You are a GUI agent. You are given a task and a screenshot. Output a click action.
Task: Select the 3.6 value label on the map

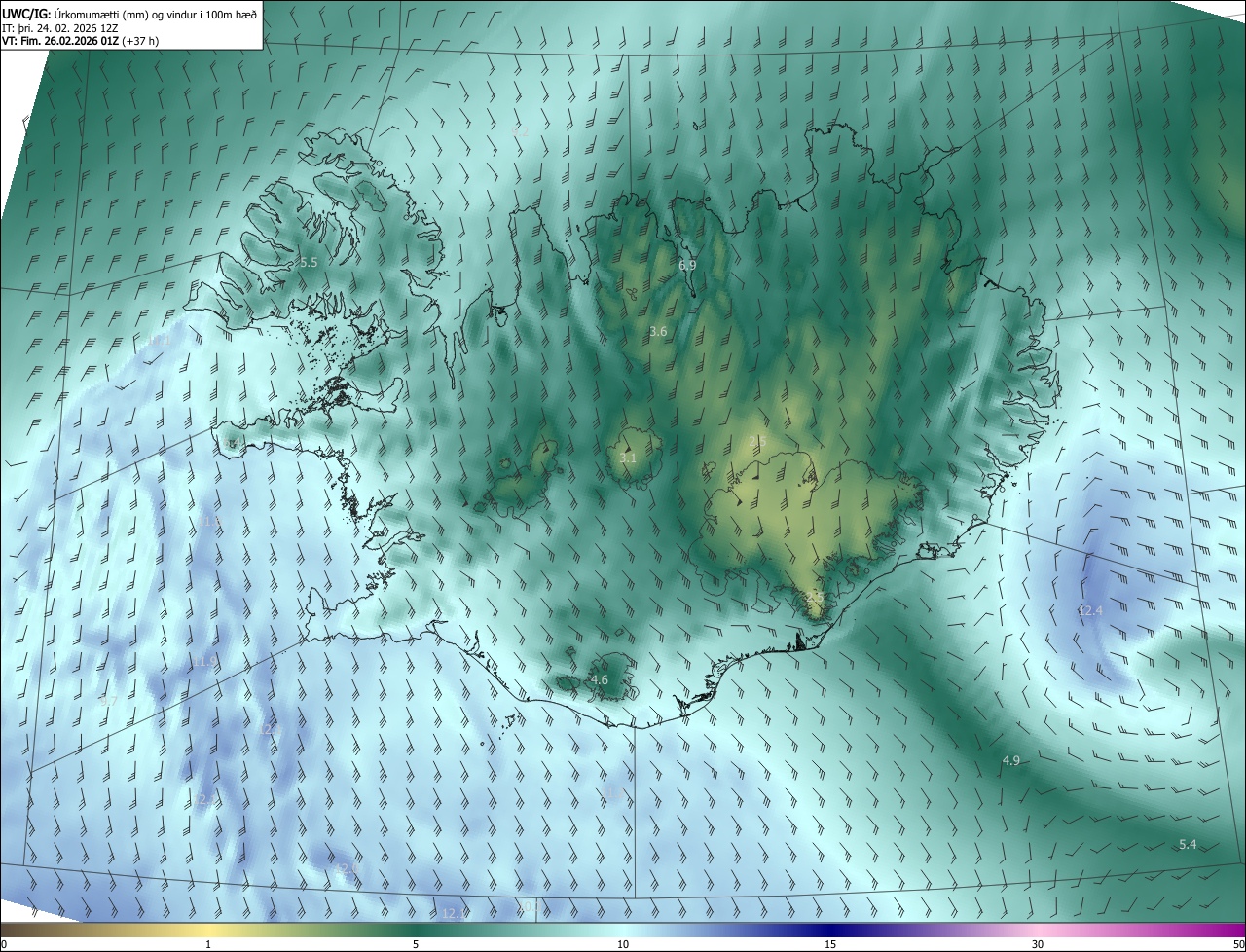tap(658, 331)
